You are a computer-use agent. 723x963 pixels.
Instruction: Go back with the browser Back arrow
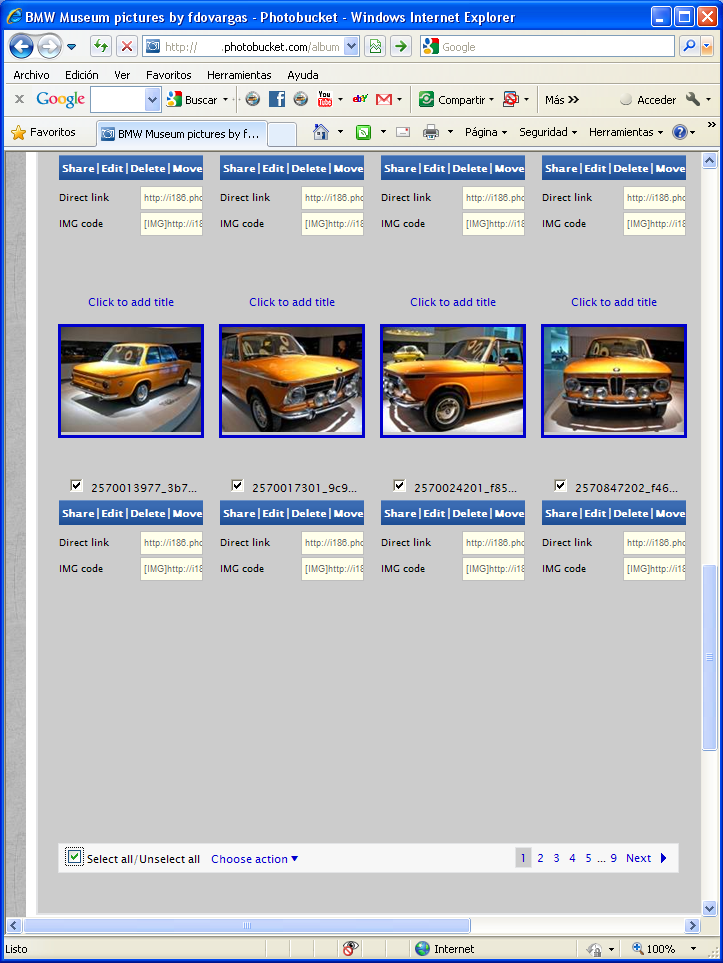click(x=21, y=46)
